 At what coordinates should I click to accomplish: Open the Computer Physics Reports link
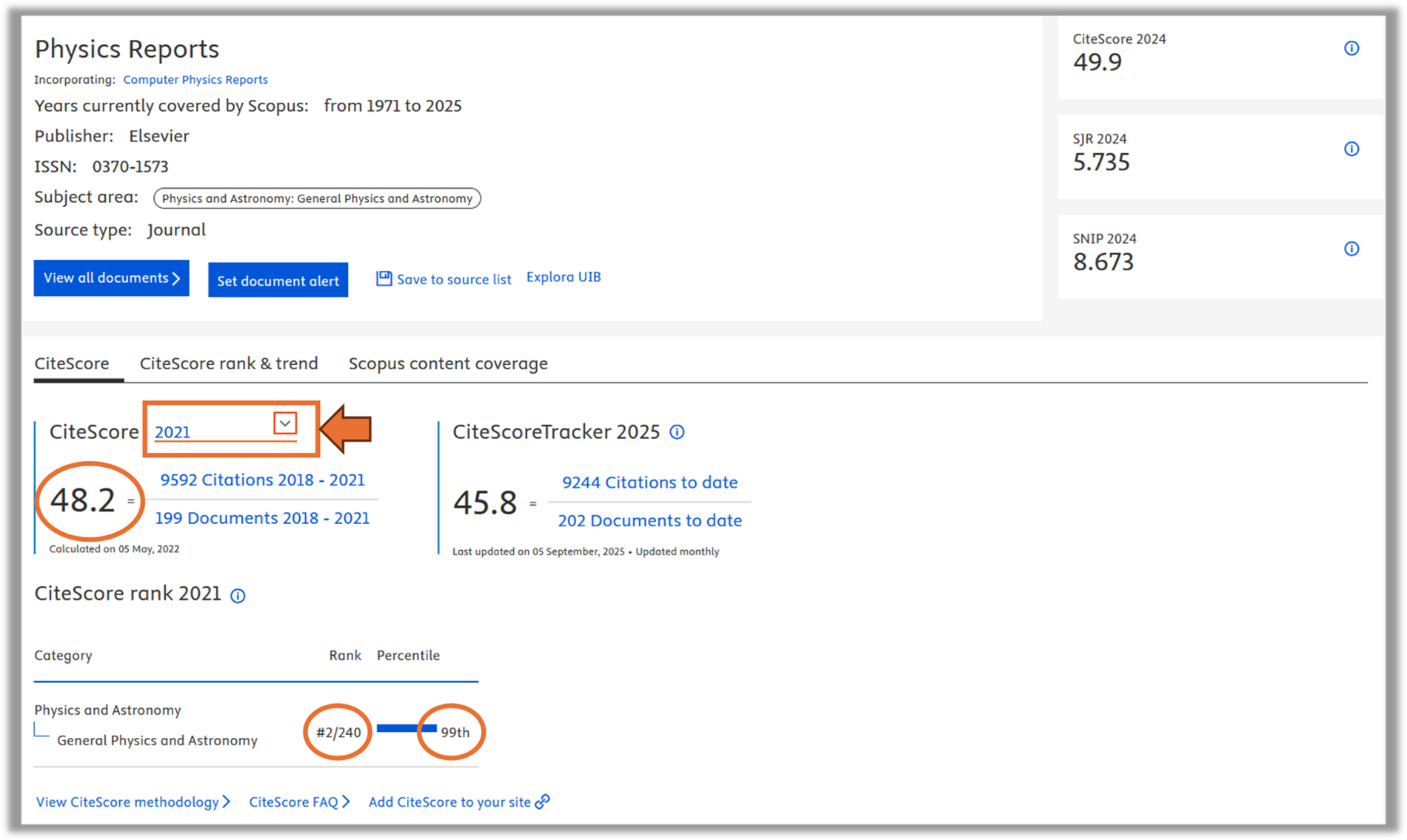[x=195, y=79]
